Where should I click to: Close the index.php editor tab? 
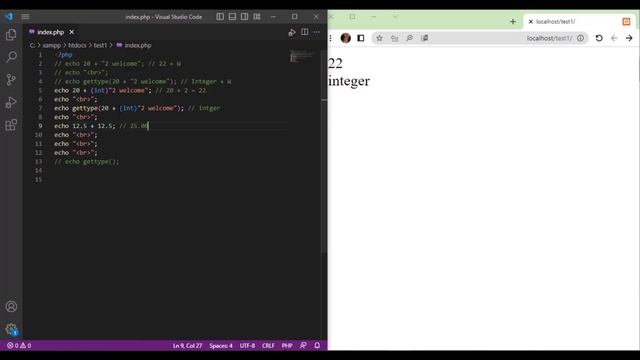click(x=72, y=32)
